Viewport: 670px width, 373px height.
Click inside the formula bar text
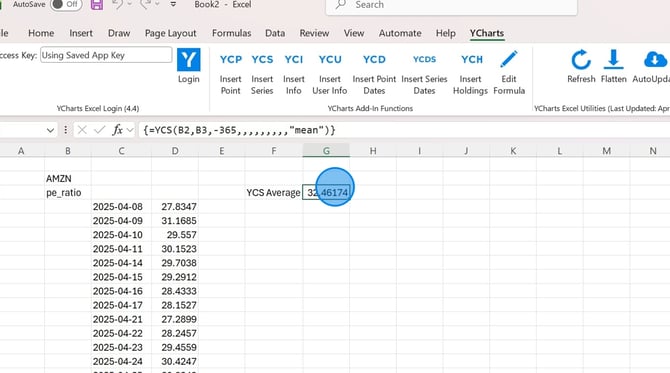[x=239, y=130]
